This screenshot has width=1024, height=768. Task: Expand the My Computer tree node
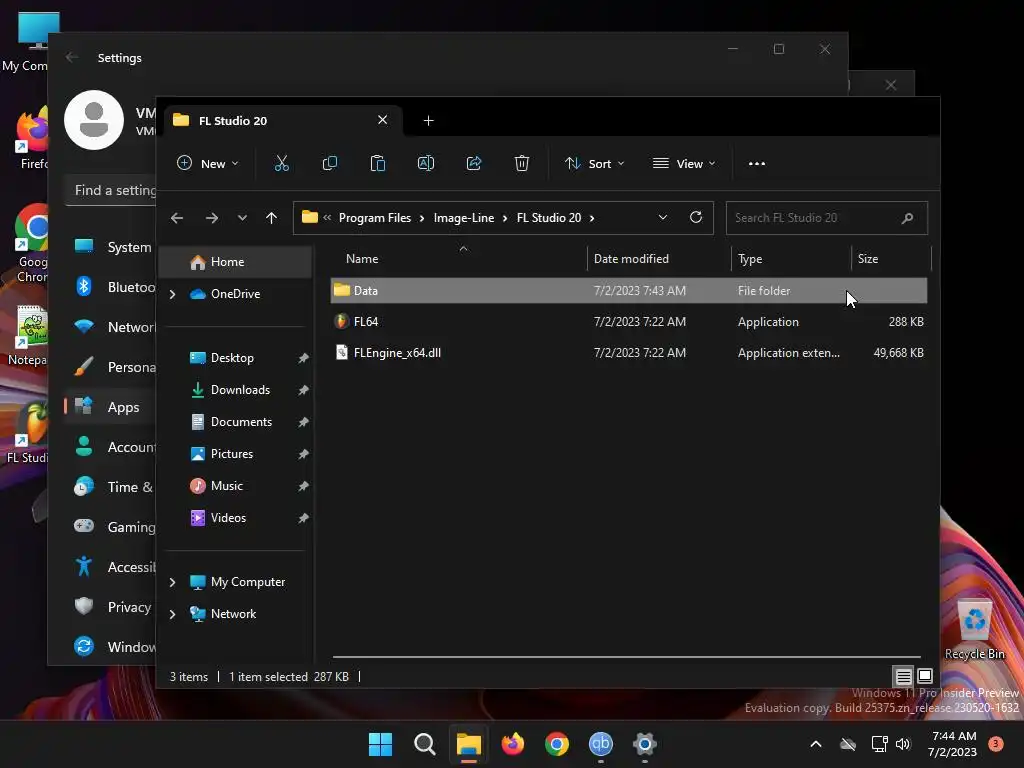[172, 582]
